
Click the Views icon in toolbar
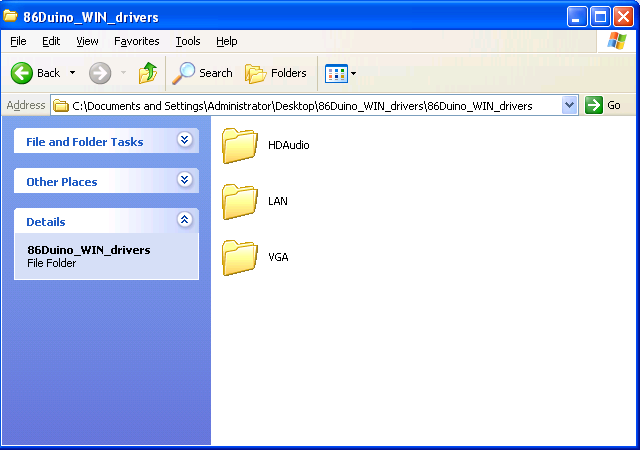click(336, 73)
